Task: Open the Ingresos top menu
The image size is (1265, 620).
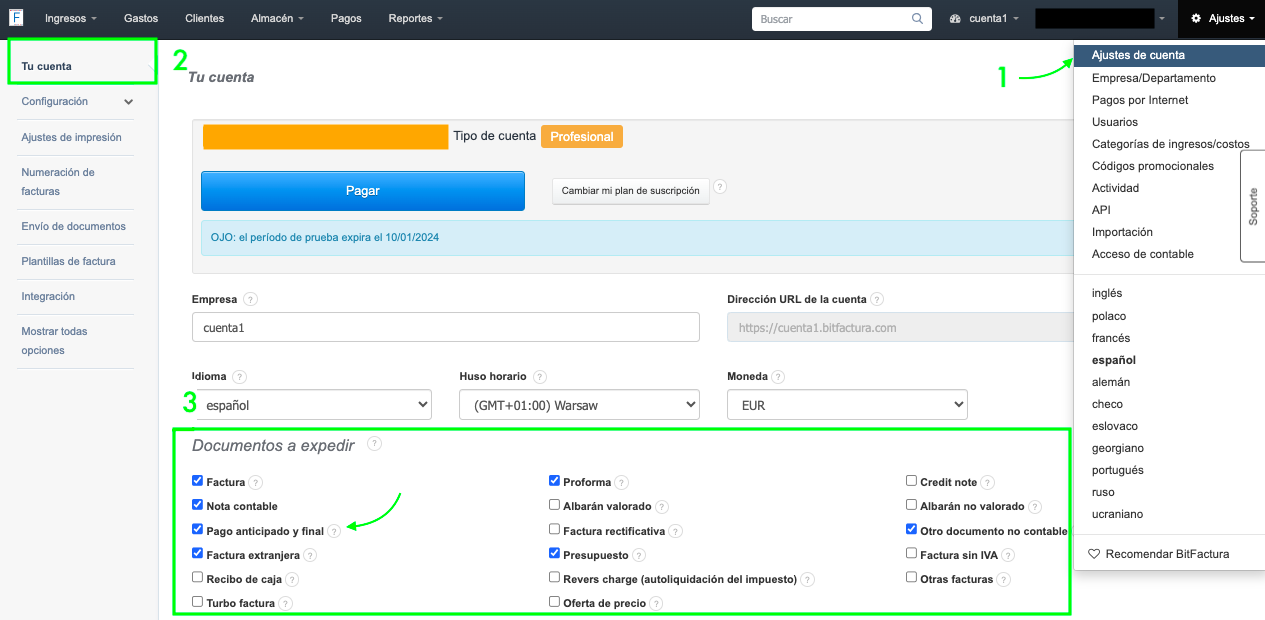Action: coord(71,19)
